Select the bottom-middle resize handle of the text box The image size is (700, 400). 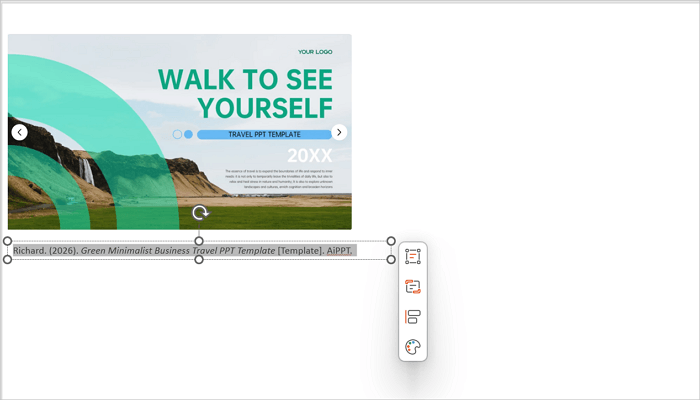[199, 259]
